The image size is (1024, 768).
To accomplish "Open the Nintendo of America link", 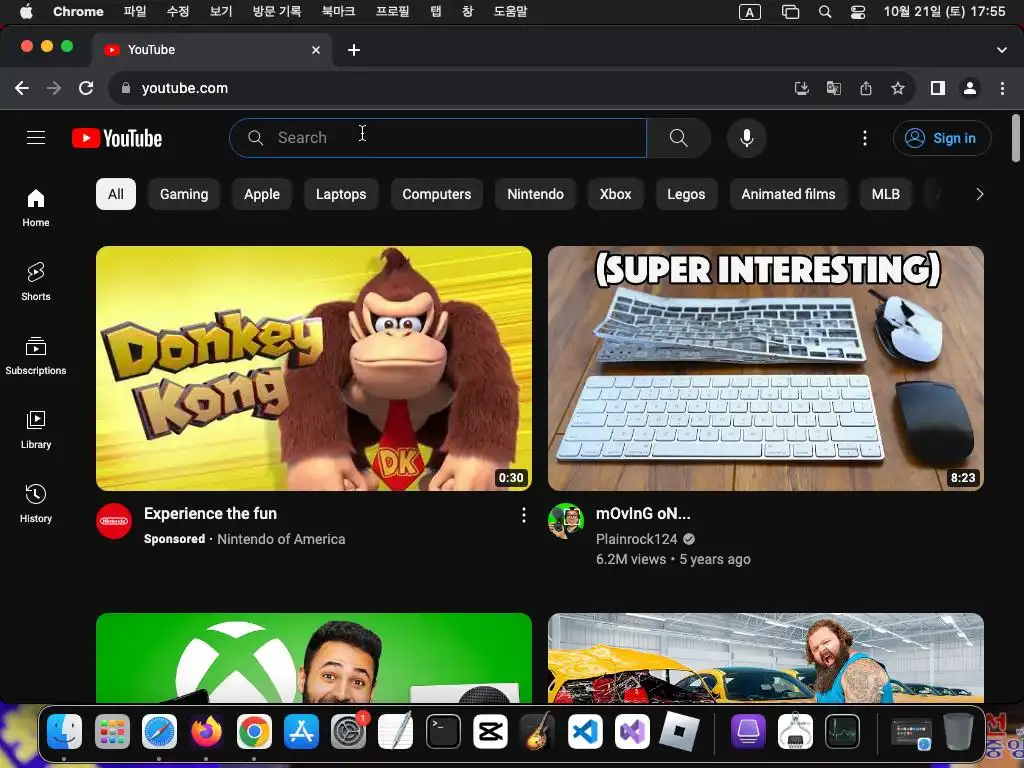I will (281, 539).
